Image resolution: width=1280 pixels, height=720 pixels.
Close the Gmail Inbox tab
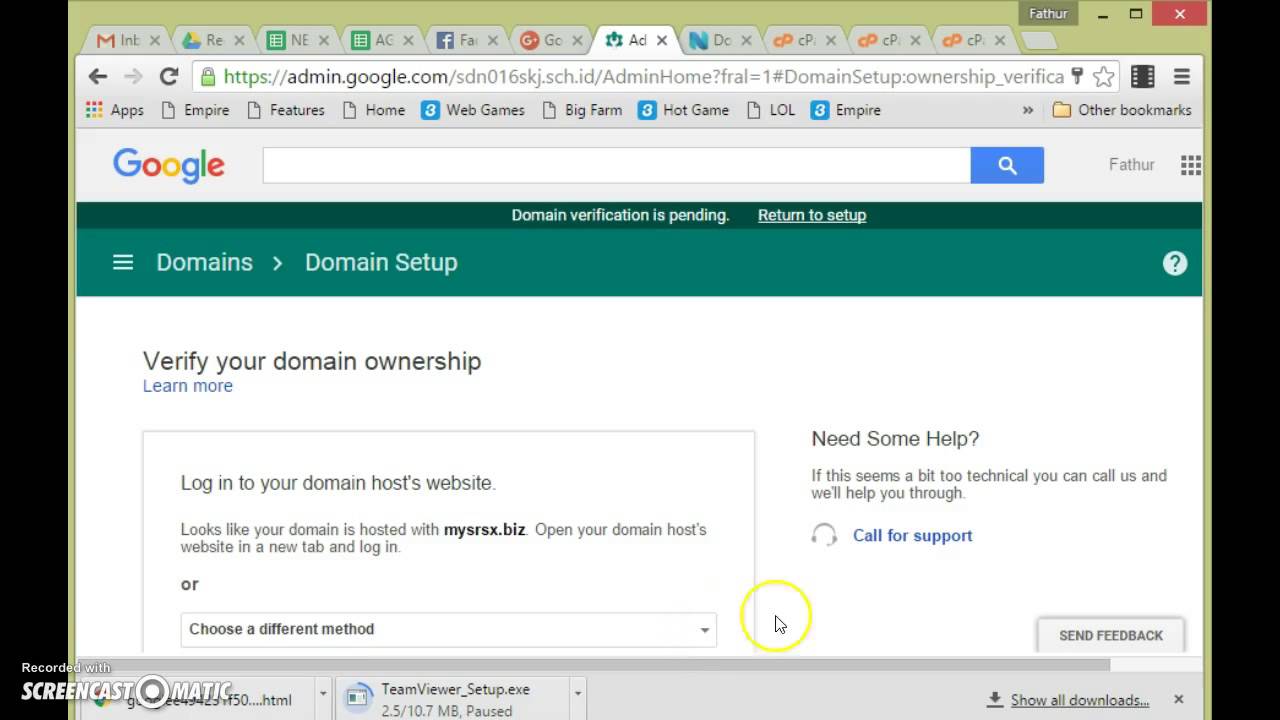pyautogui.click(x=154, y=41)
